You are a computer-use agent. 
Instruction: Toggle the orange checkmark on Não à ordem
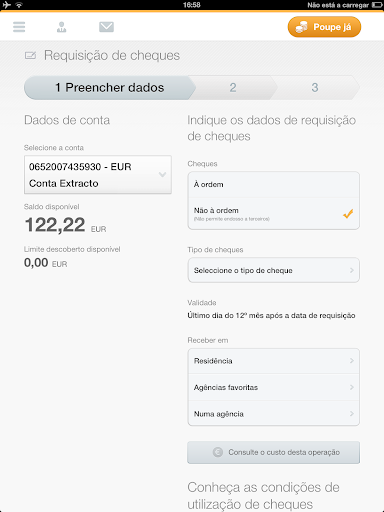[x=348, y=213]
